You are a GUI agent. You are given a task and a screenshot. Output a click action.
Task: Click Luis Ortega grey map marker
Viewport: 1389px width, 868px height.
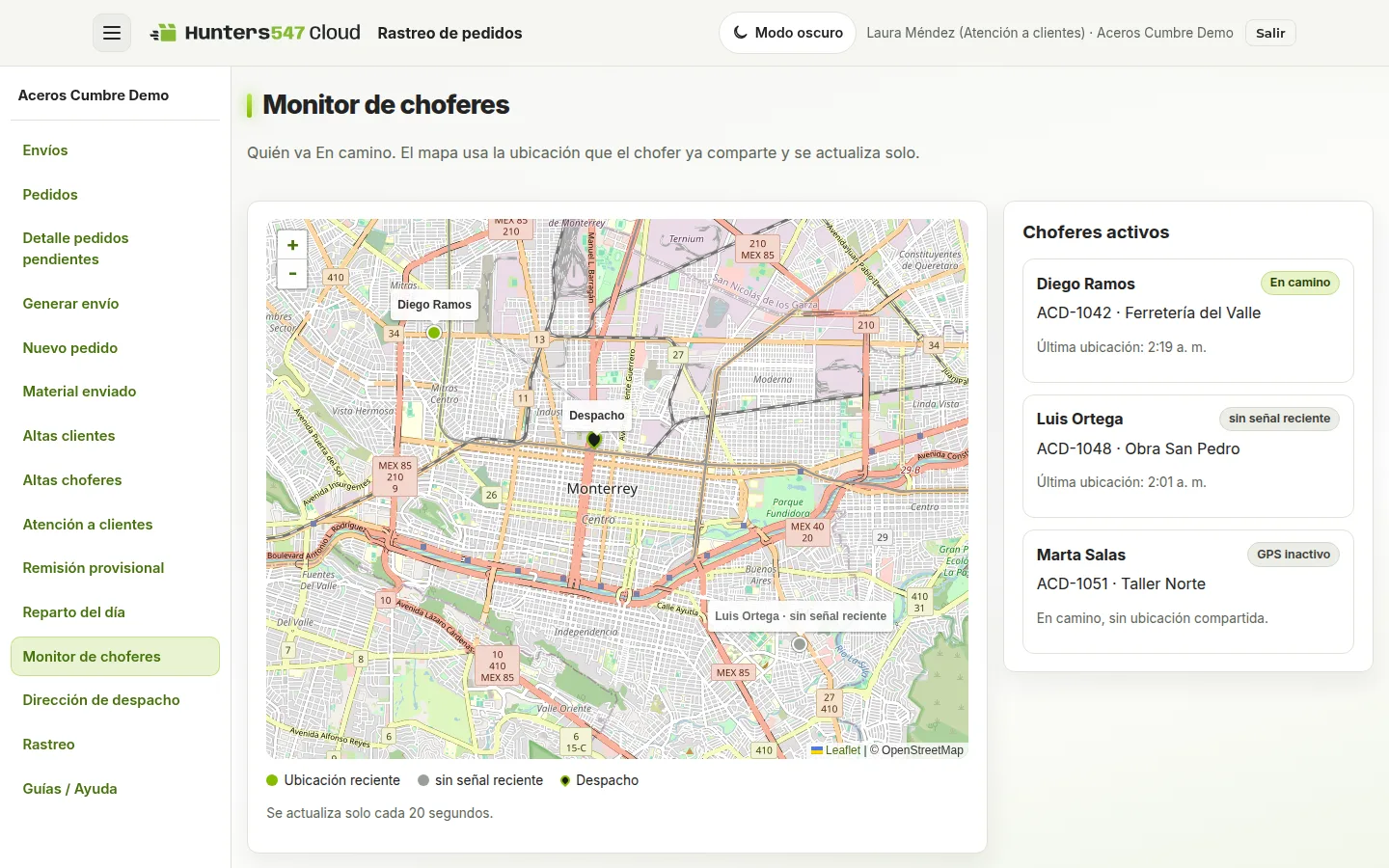coord(799,643)
